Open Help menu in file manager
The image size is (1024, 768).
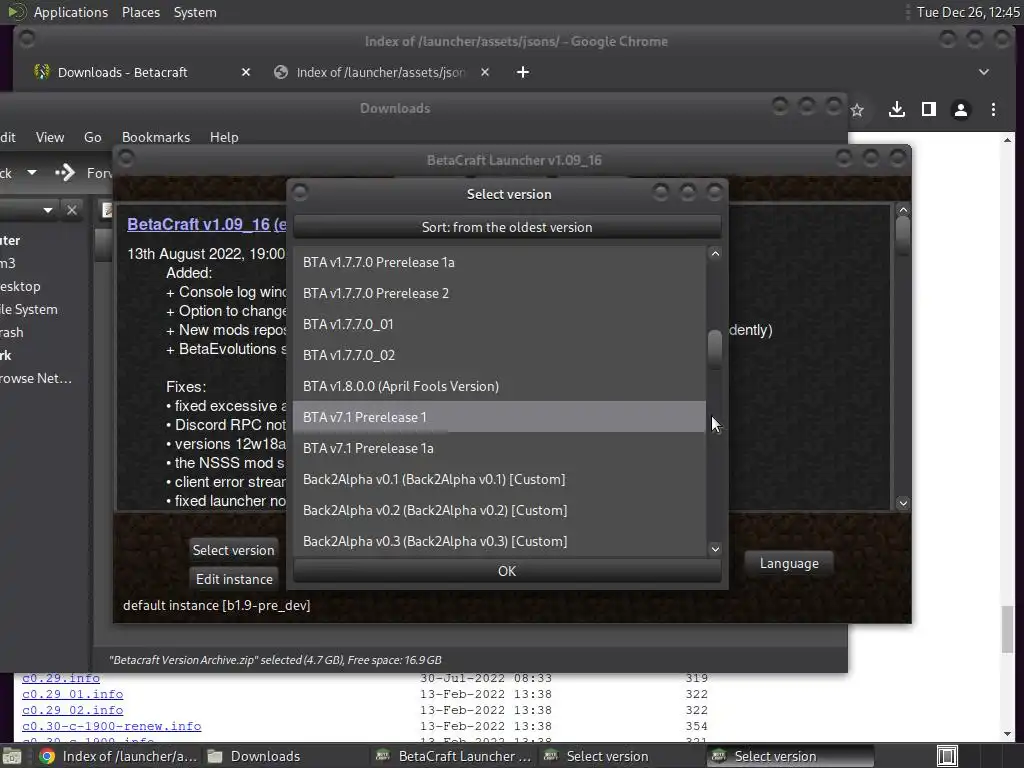tap(224, 137)
